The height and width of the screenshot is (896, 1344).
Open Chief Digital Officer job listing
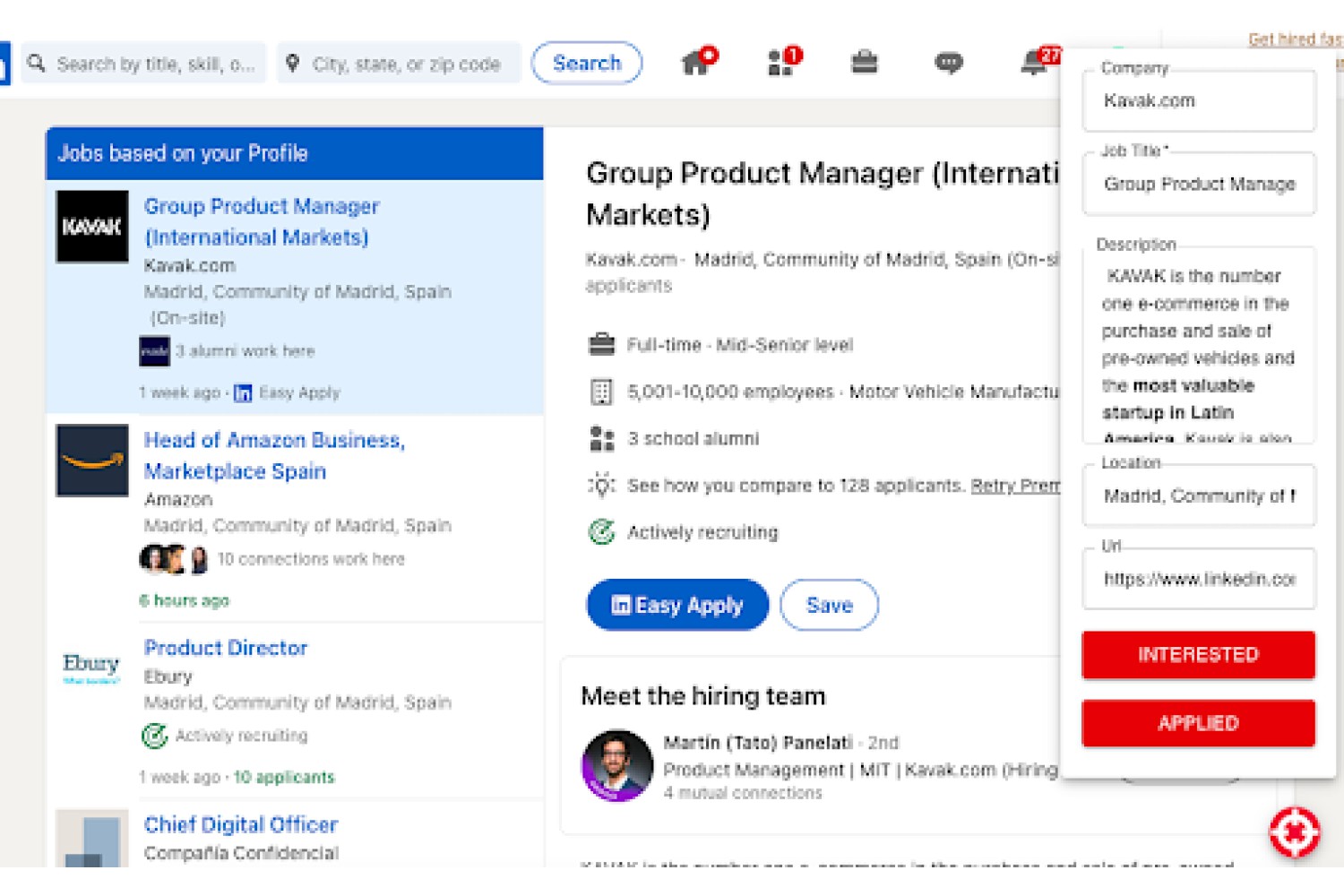[x=241, y=824]
